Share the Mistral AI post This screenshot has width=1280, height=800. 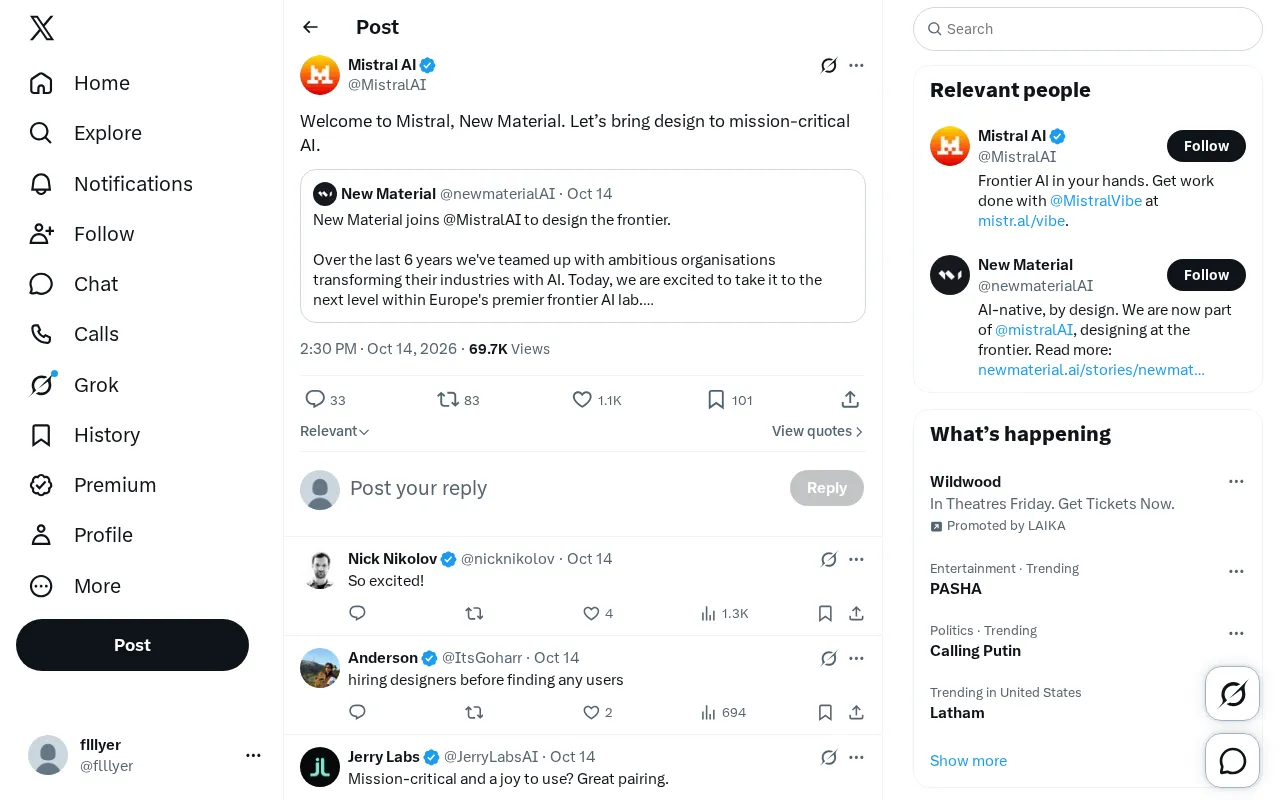click(850, 400)
